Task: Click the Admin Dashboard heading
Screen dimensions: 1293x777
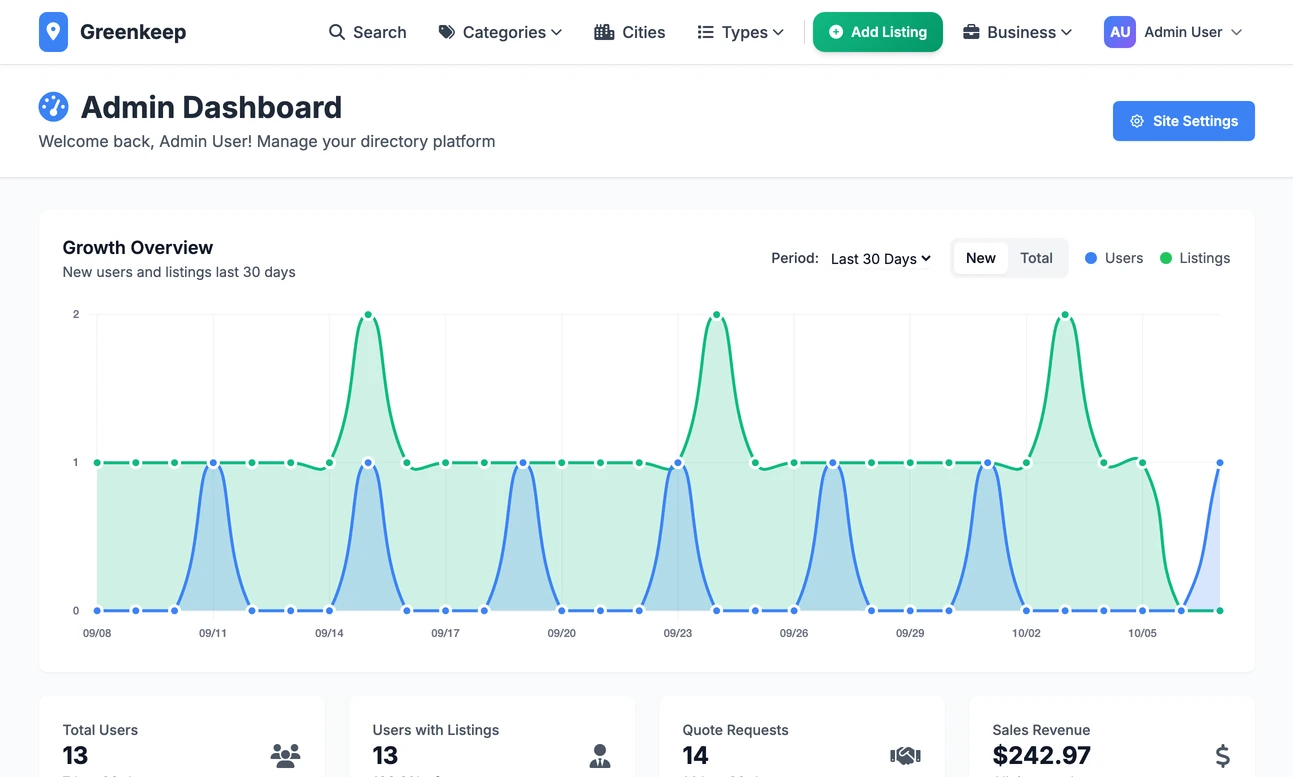Action: (x=211, y=107)
